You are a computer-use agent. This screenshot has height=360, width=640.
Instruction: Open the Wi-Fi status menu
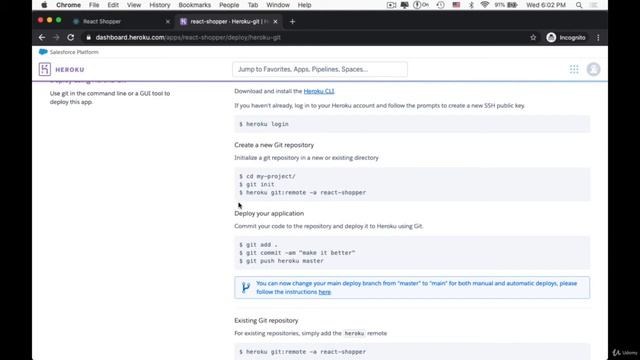(484, 5)
